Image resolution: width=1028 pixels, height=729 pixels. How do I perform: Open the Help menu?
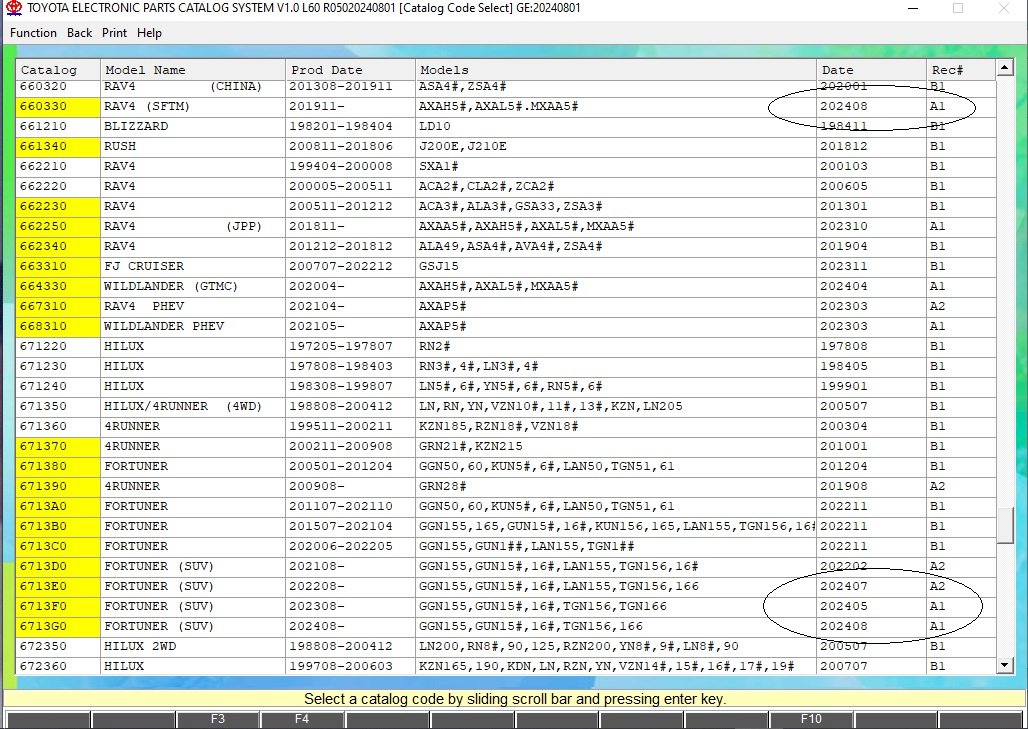pos(149,33)
